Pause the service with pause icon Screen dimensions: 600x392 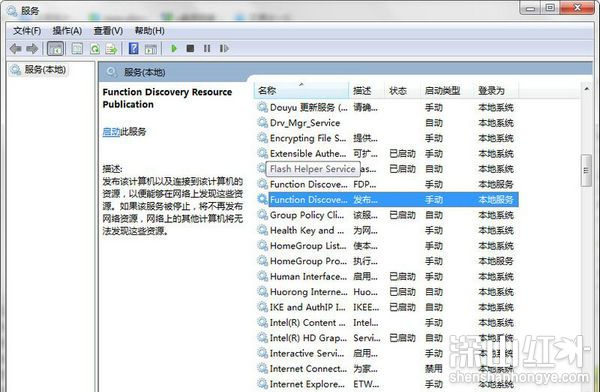pos(207,49)
